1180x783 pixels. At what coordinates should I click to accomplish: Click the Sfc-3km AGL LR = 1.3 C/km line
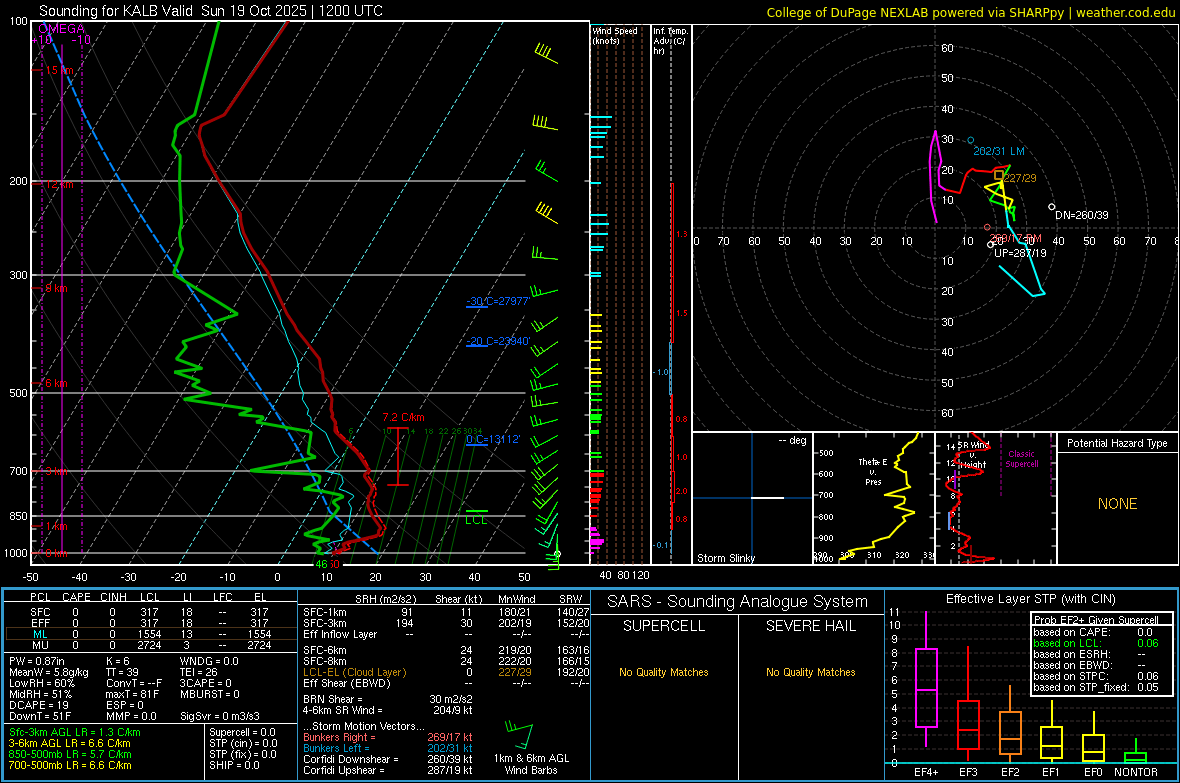pos(75,732)
